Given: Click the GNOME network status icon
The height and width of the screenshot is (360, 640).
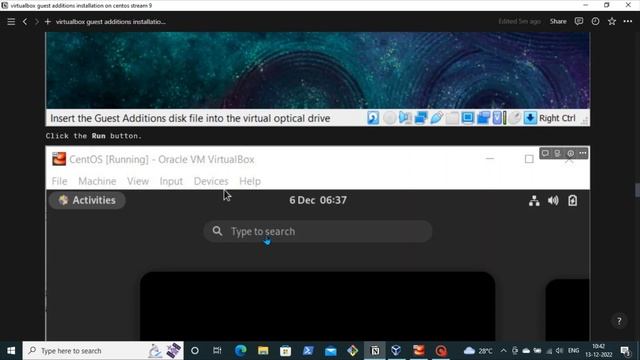Looking at the screenshot, I should (534, 200).
